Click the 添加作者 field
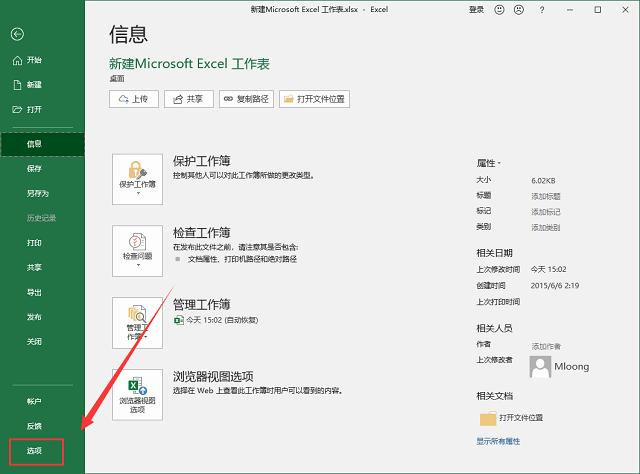 (x=546, y=346)
